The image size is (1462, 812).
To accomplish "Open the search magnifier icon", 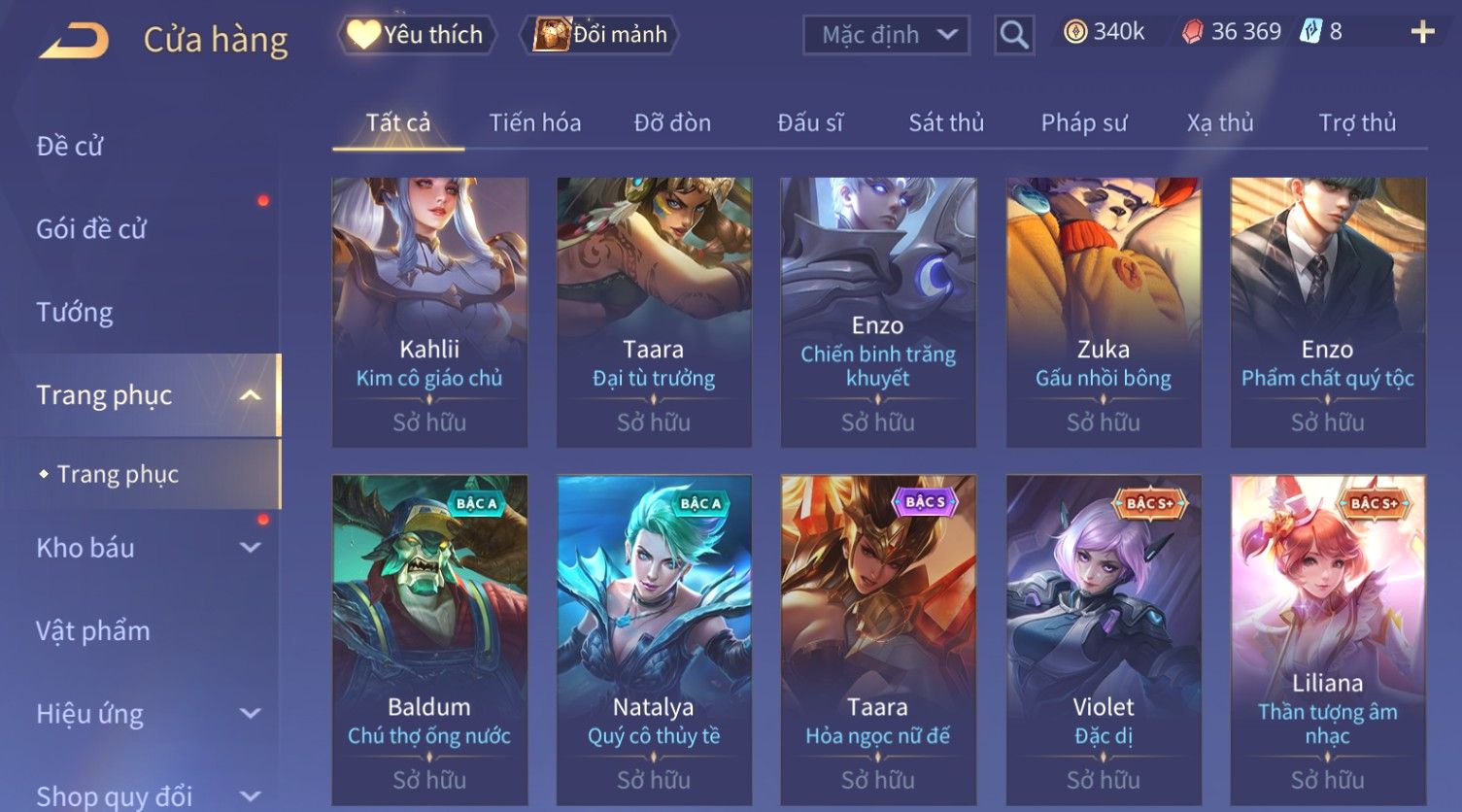I will pyautogui.click(x=1013, y=36).
